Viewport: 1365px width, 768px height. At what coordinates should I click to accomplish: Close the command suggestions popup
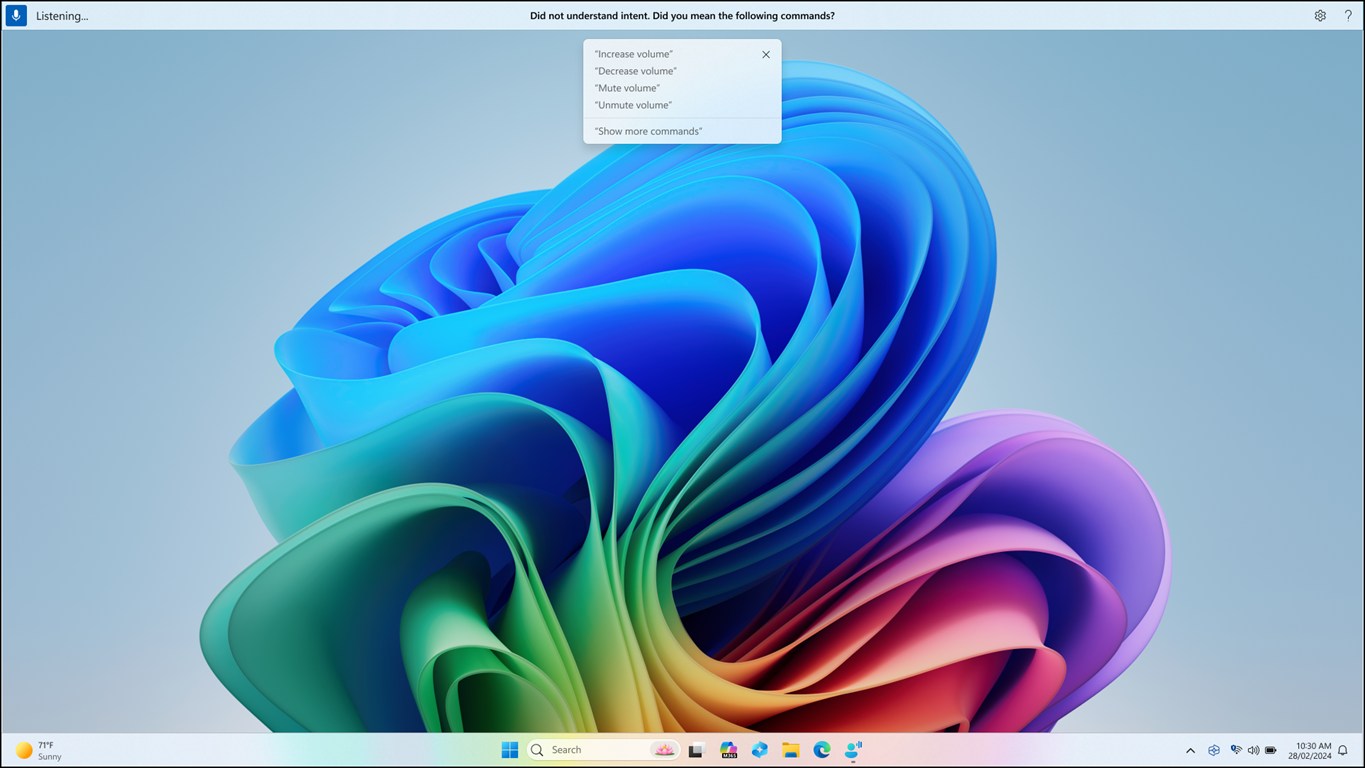[766, 55]
